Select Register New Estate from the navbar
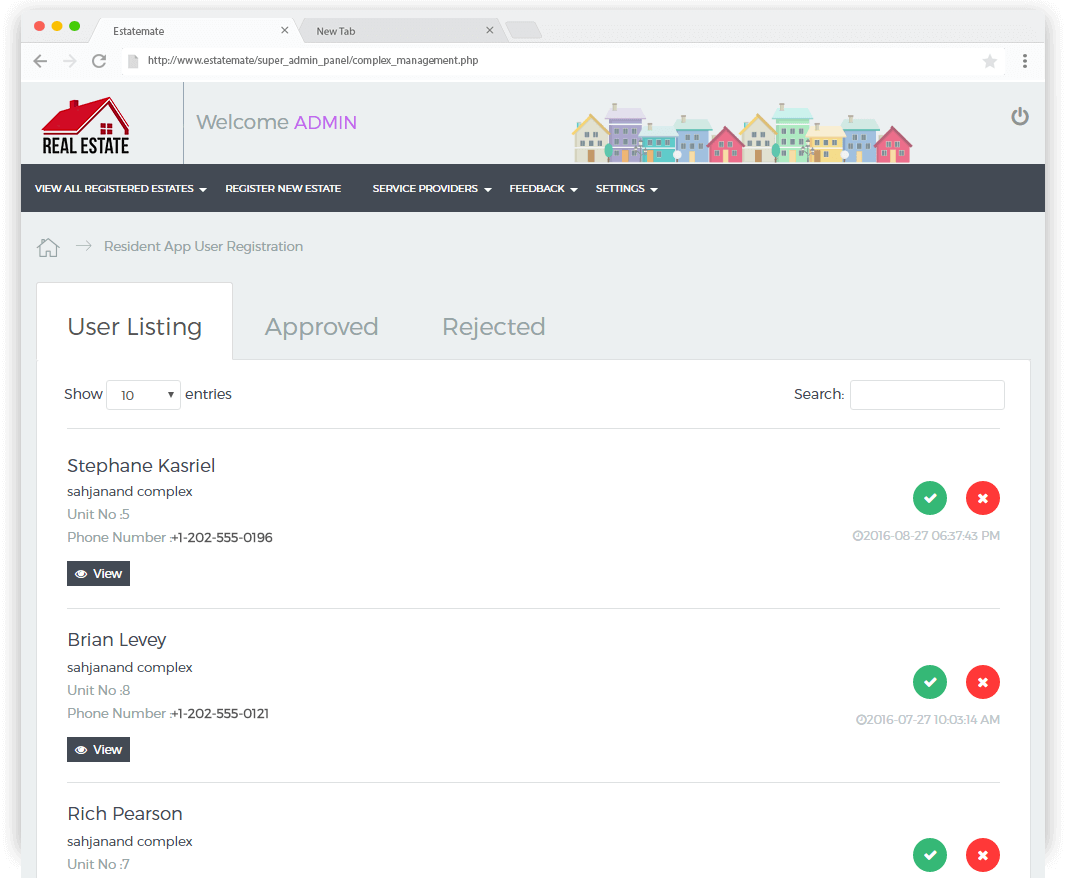Image resolution: width=1080 pixels, height=896 pixels. pos(283,188)
